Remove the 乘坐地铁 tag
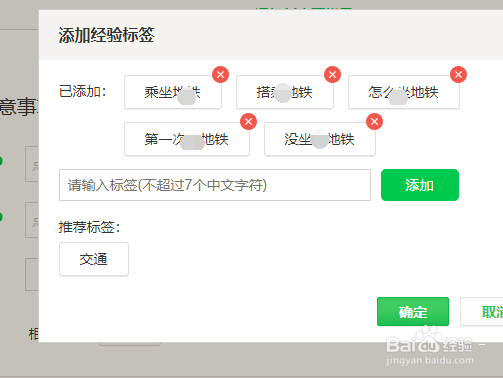 click(x=220, y=75)
